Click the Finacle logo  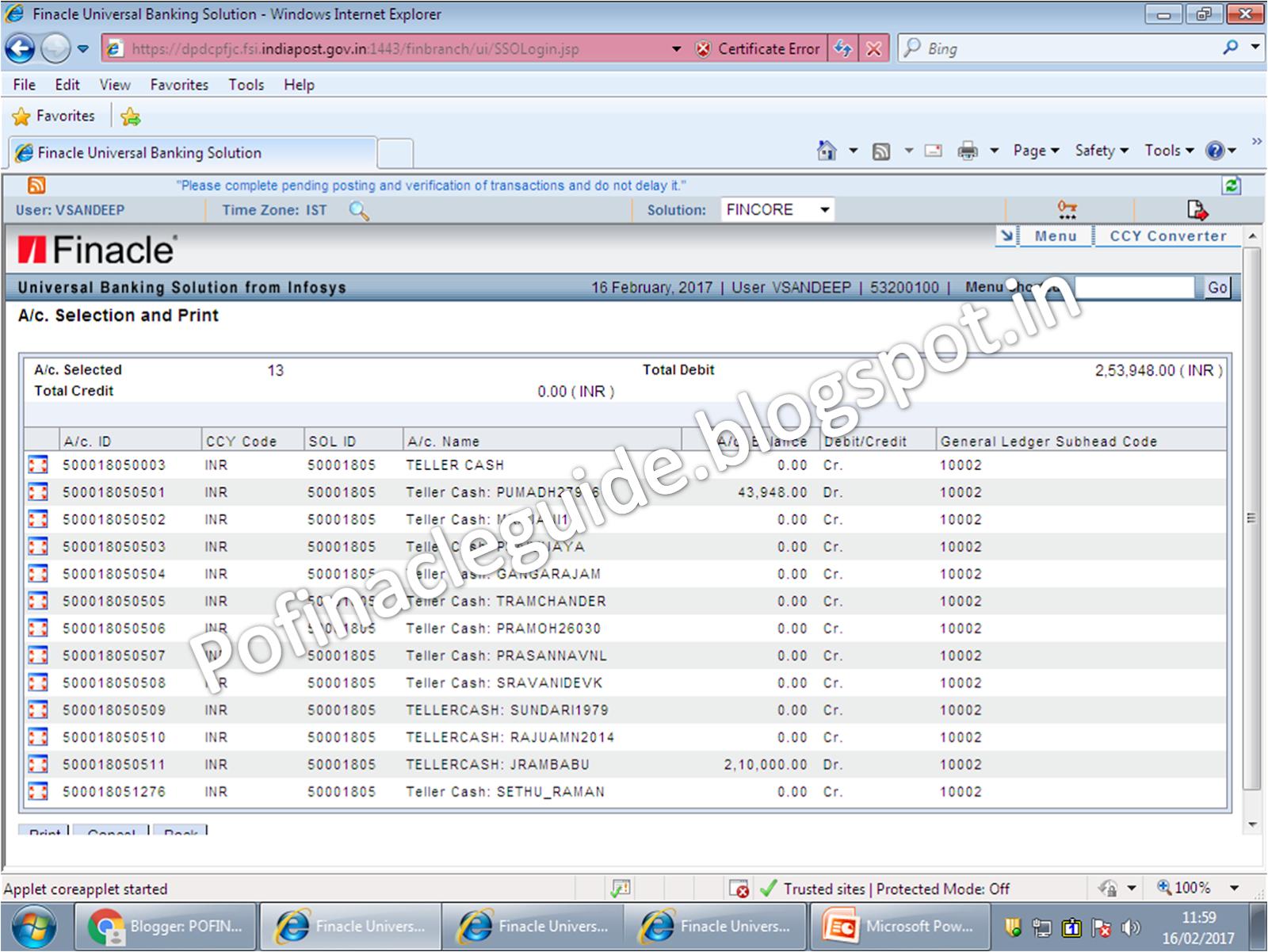click(95, 247)
